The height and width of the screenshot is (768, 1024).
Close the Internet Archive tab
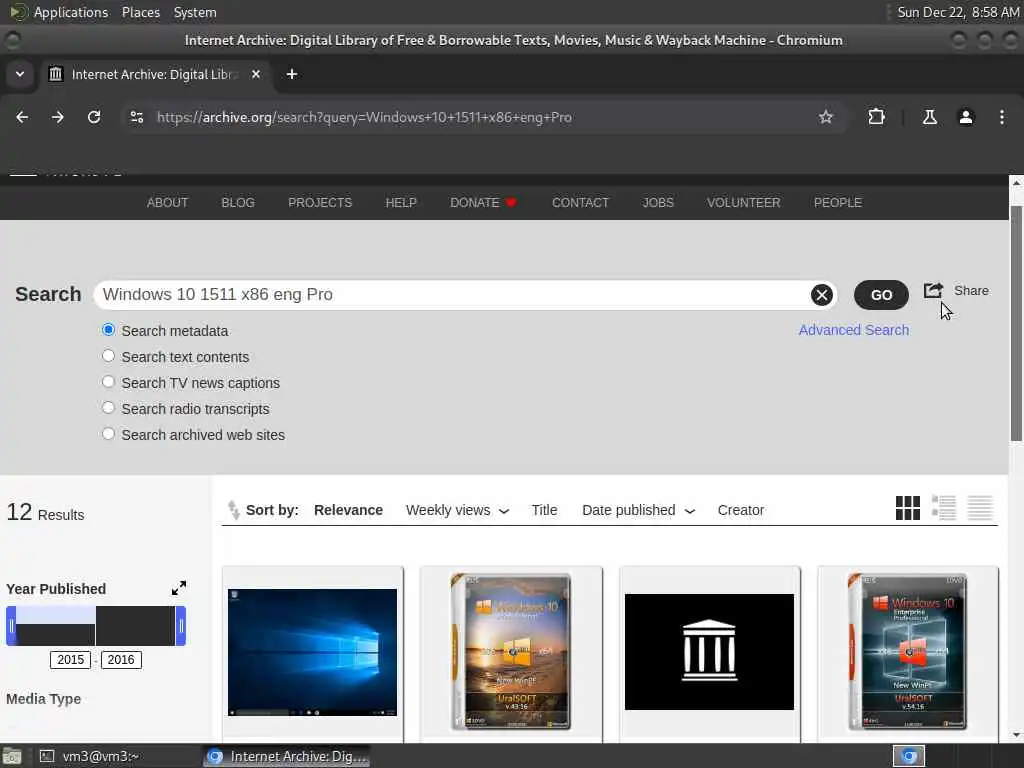pyautogui.click(x=256, y=74)
